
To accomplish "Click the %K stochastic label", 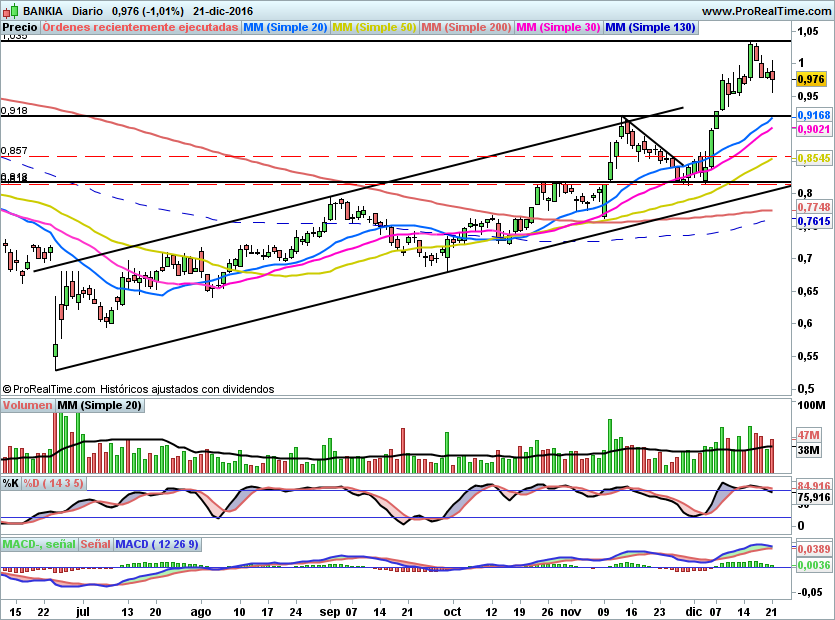I will coord(10,483).
